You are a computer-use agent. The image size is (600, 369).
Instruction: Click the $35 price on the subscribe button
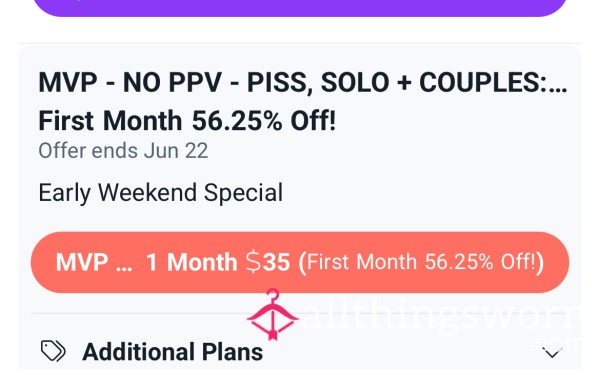pyautogui.click(x=268, y=262)
